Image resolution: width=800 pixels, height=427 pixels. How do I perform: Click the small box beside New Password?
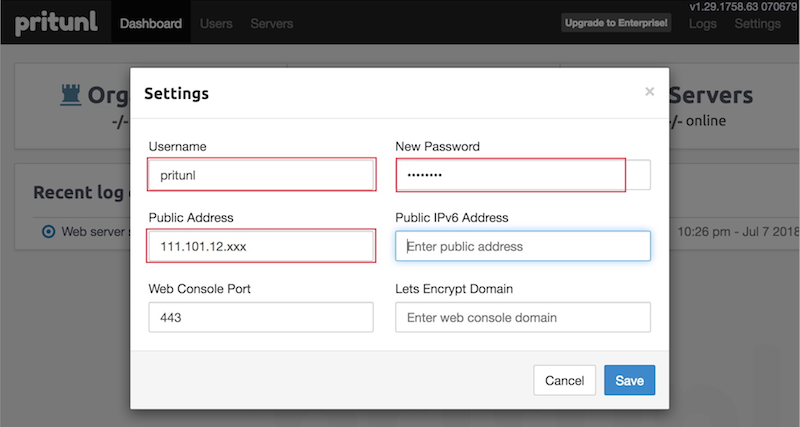(638, 175)
